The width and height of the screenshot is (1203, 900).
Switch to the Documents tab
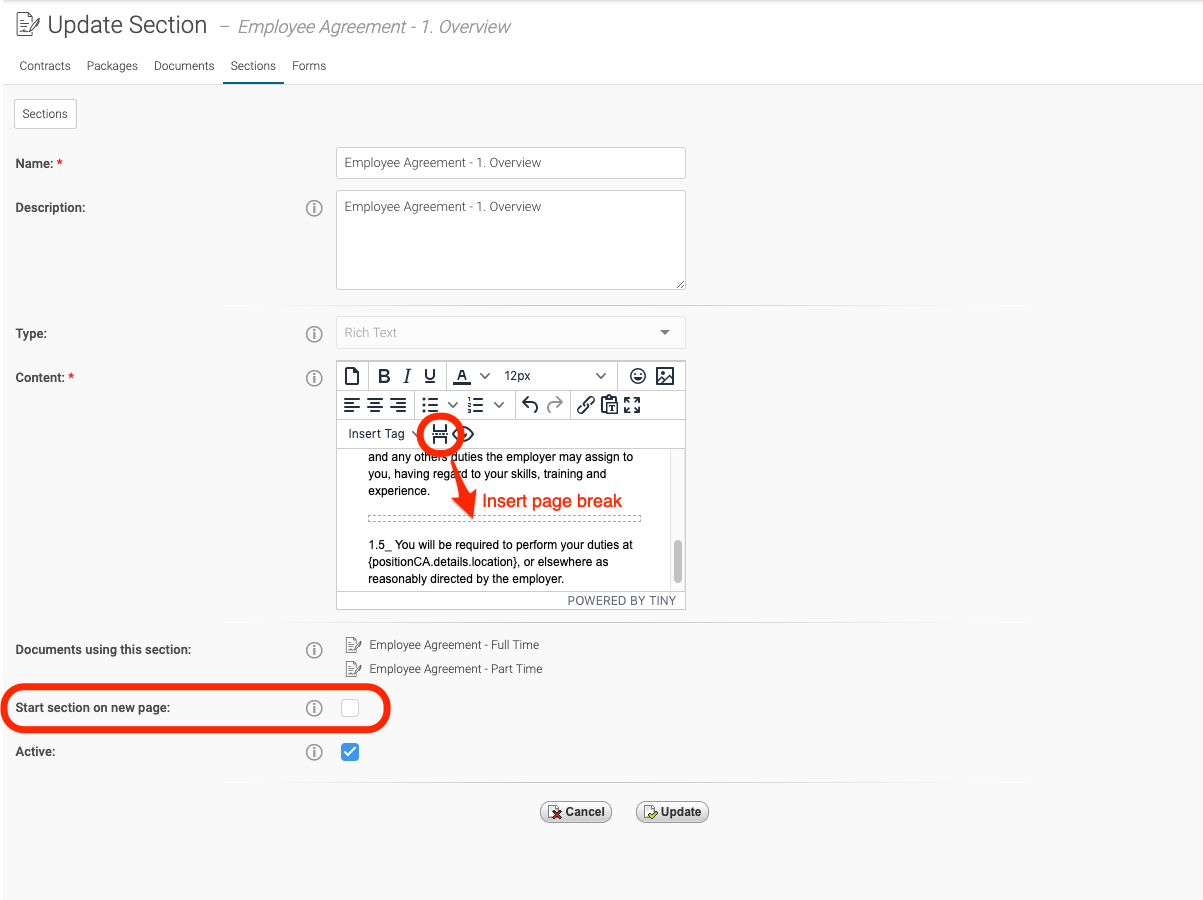click(184, 66)
